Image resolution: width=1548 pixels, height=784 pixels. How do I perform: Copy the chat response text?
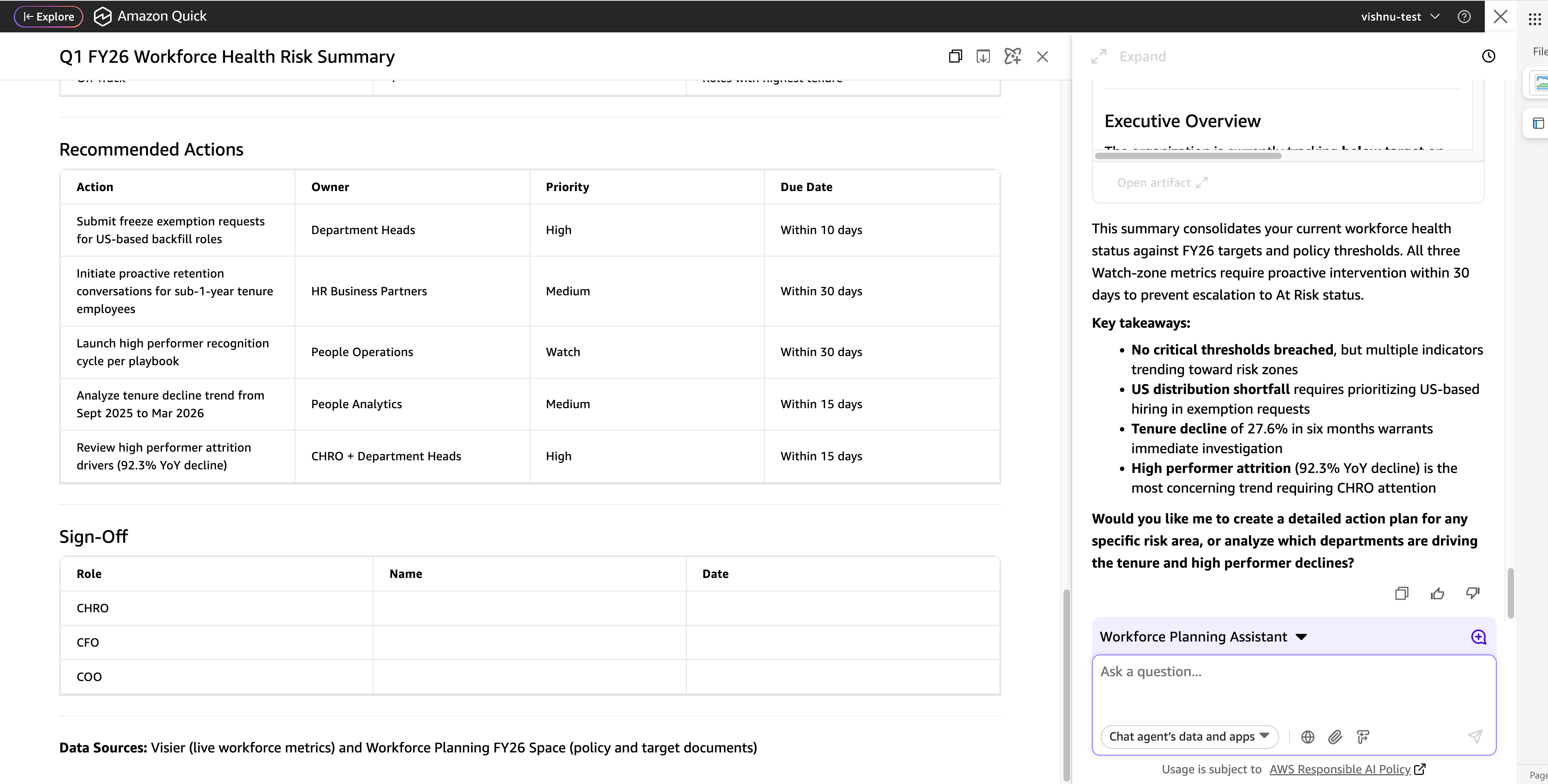[1401, 594]
